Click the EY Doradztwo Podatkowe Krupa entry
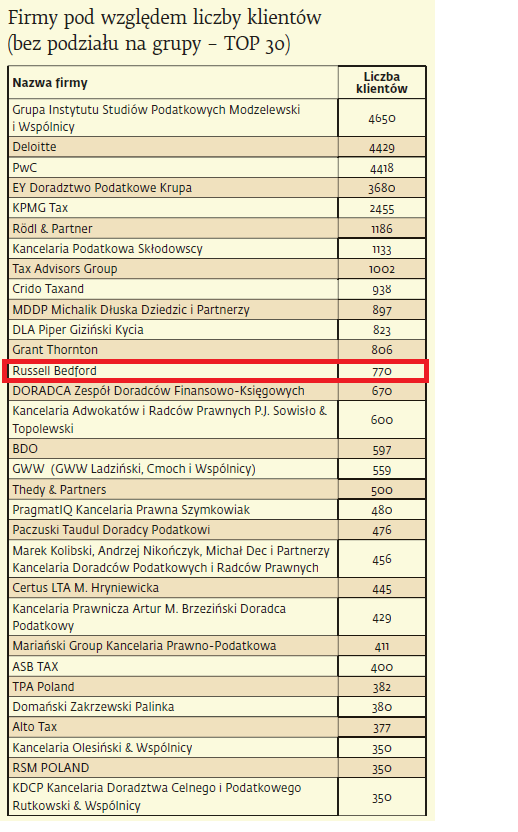The image size is (518, 832). click(x=102, y=188)
